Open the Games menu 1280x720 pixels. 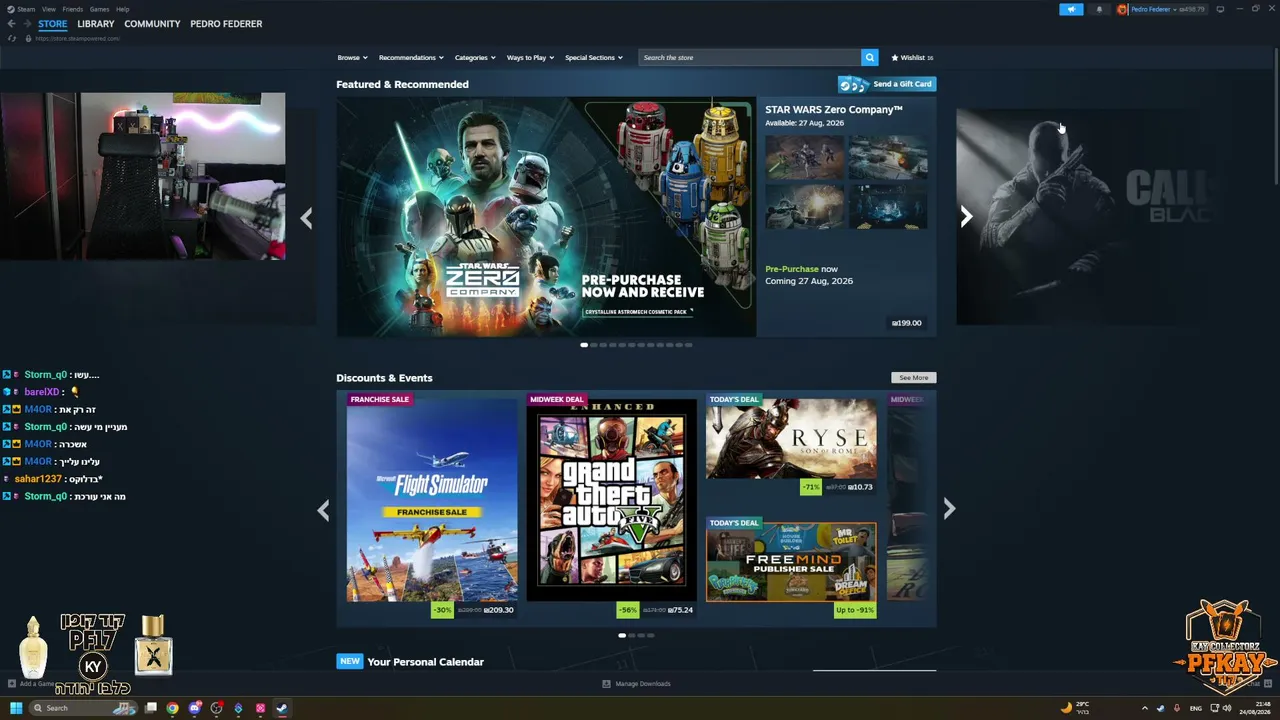point(99,9)
